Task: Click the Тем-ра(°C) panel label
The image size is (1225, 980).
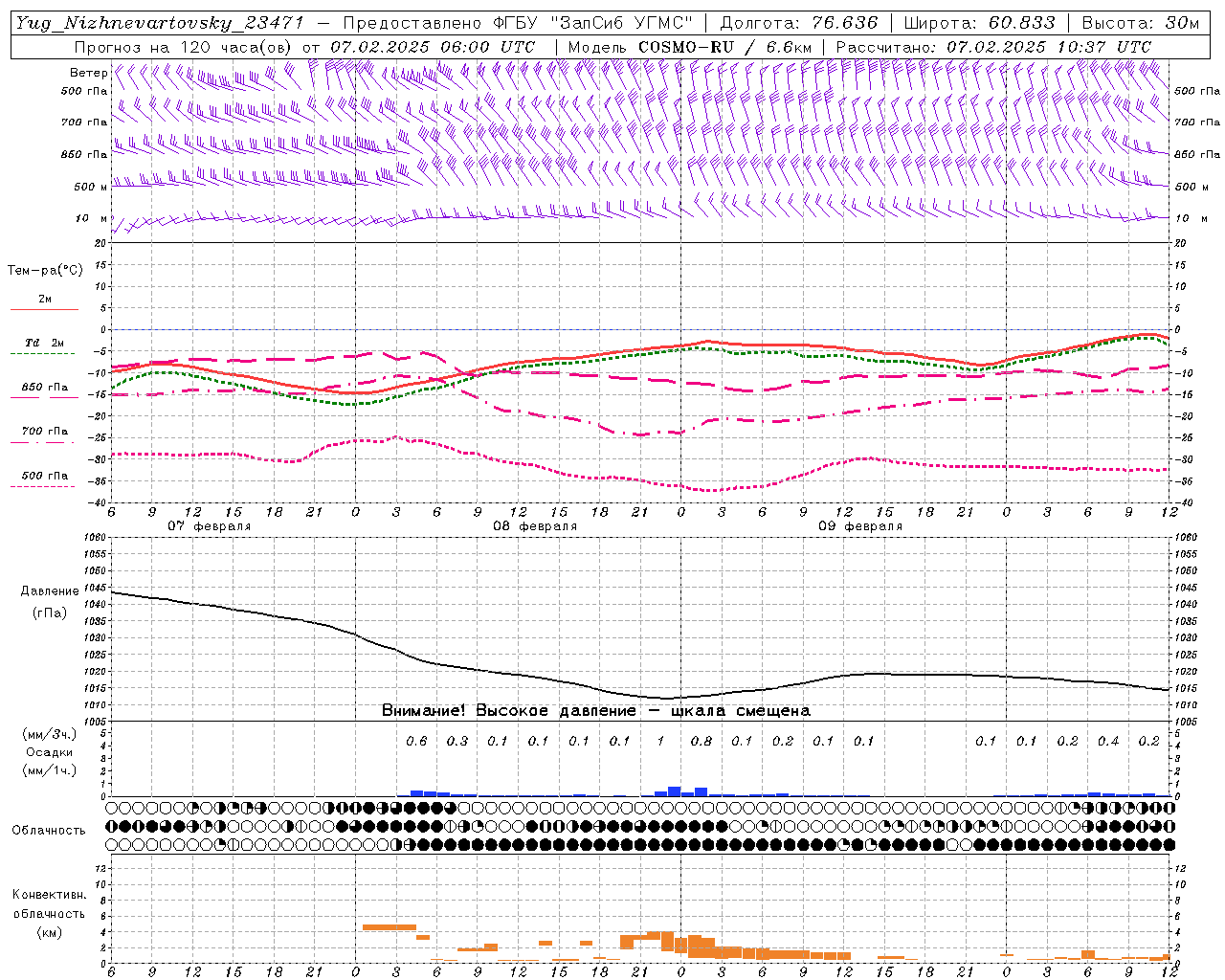Action: point(45,271)
